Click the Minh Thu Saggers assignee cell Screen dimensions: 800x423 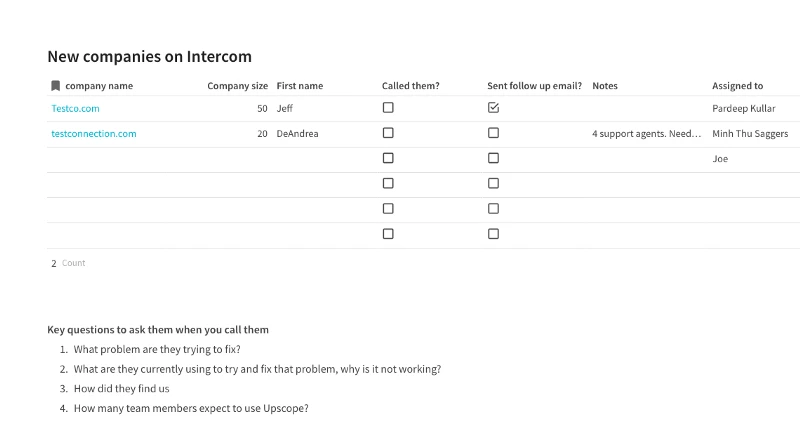coord(750,133)
